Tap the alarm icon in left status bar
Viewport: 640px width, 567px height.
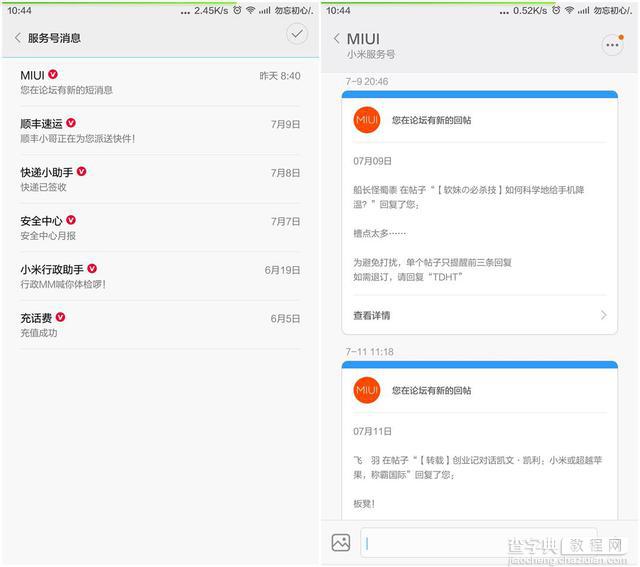(237, 11)
